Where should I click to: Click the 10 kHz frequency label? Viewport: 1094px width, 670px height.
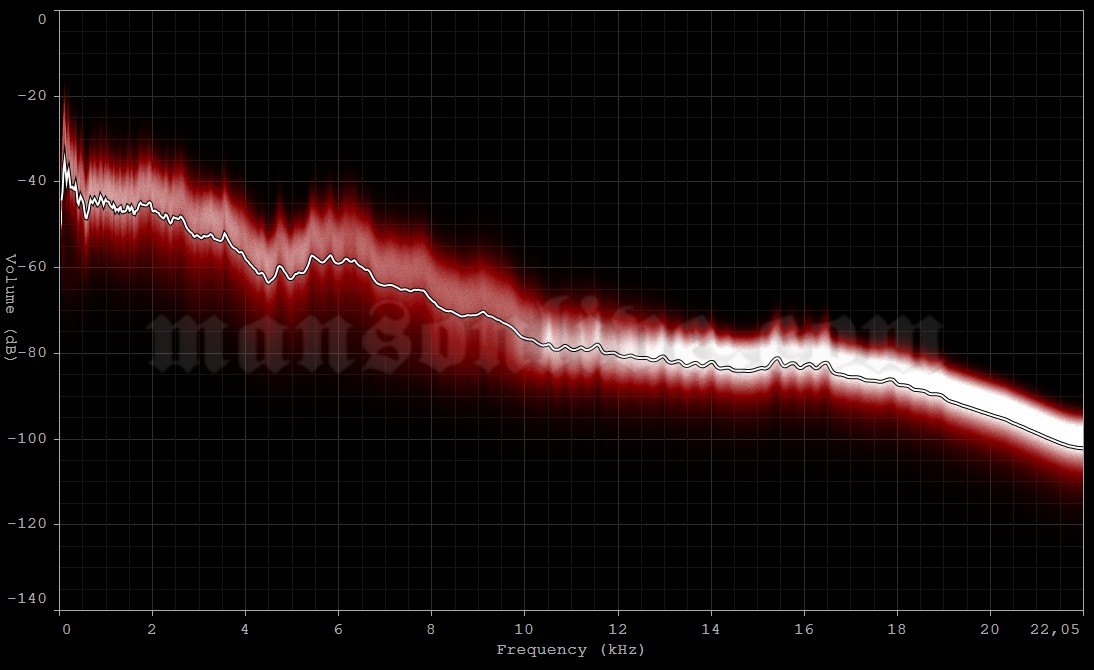coord(525,630)
